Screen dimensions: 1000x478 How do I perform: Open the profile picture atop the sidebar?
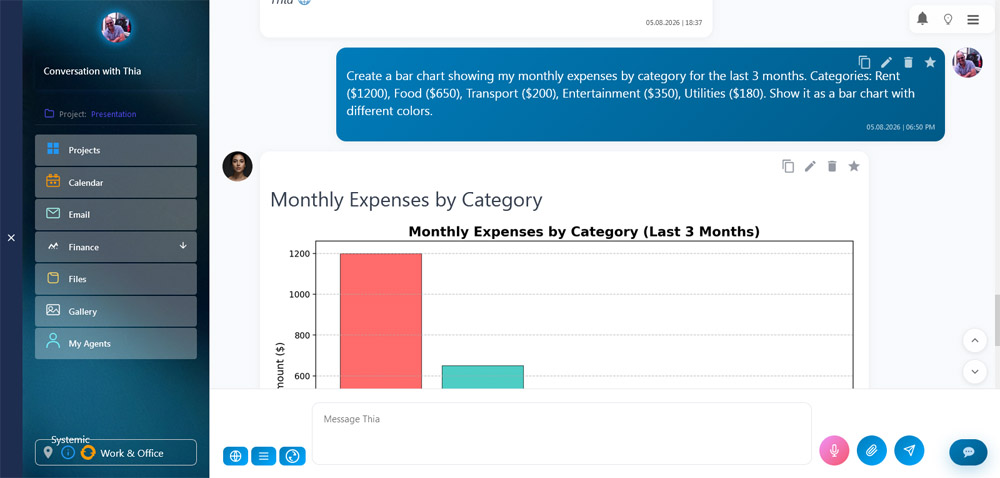(x=115, y=27)
